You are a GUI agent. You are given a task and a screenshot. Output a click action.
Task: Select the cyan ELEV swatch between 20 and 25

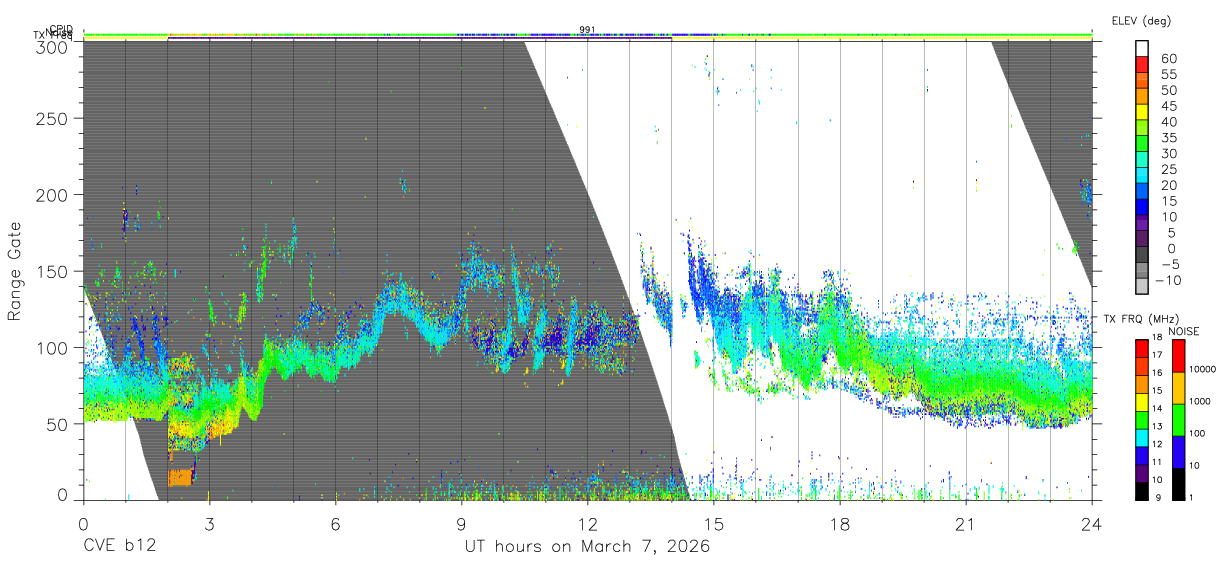coord(1142,175)
